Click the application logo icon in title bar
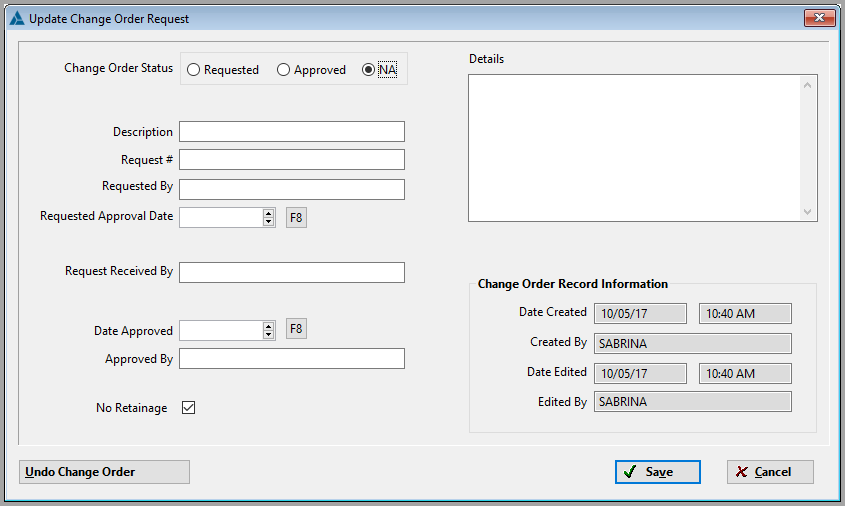 pyautogui.click(x=16, y=18)
